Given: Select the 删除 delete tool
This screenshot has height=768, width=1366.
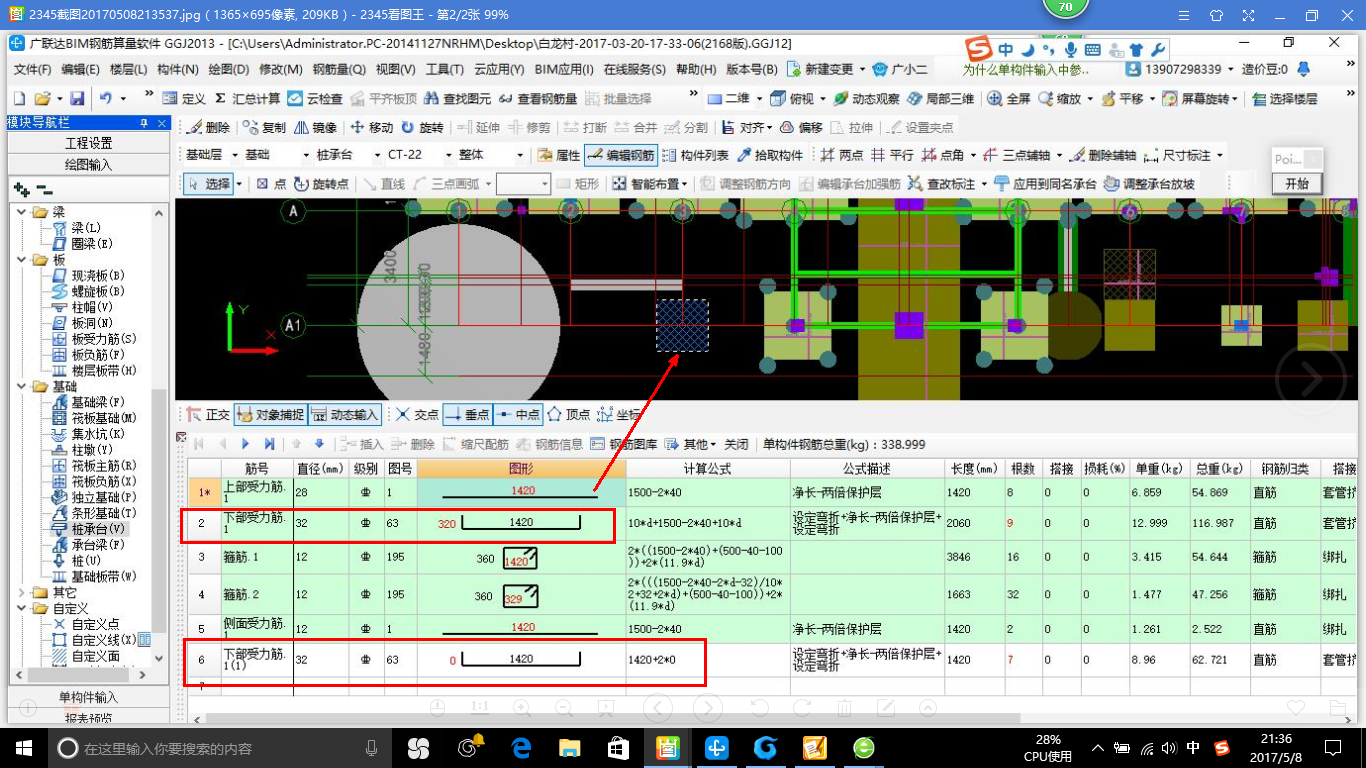Looking at the screenshot, I should [x=207, y=128].
